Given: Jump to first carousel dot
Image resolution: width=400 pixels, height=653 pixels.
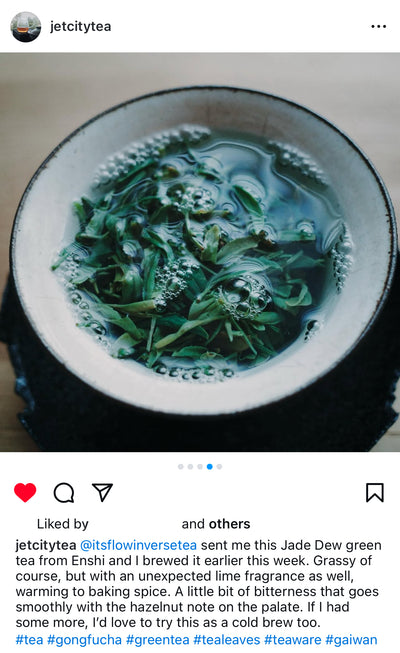Looking at the screenshot, I should pos(180,466).
